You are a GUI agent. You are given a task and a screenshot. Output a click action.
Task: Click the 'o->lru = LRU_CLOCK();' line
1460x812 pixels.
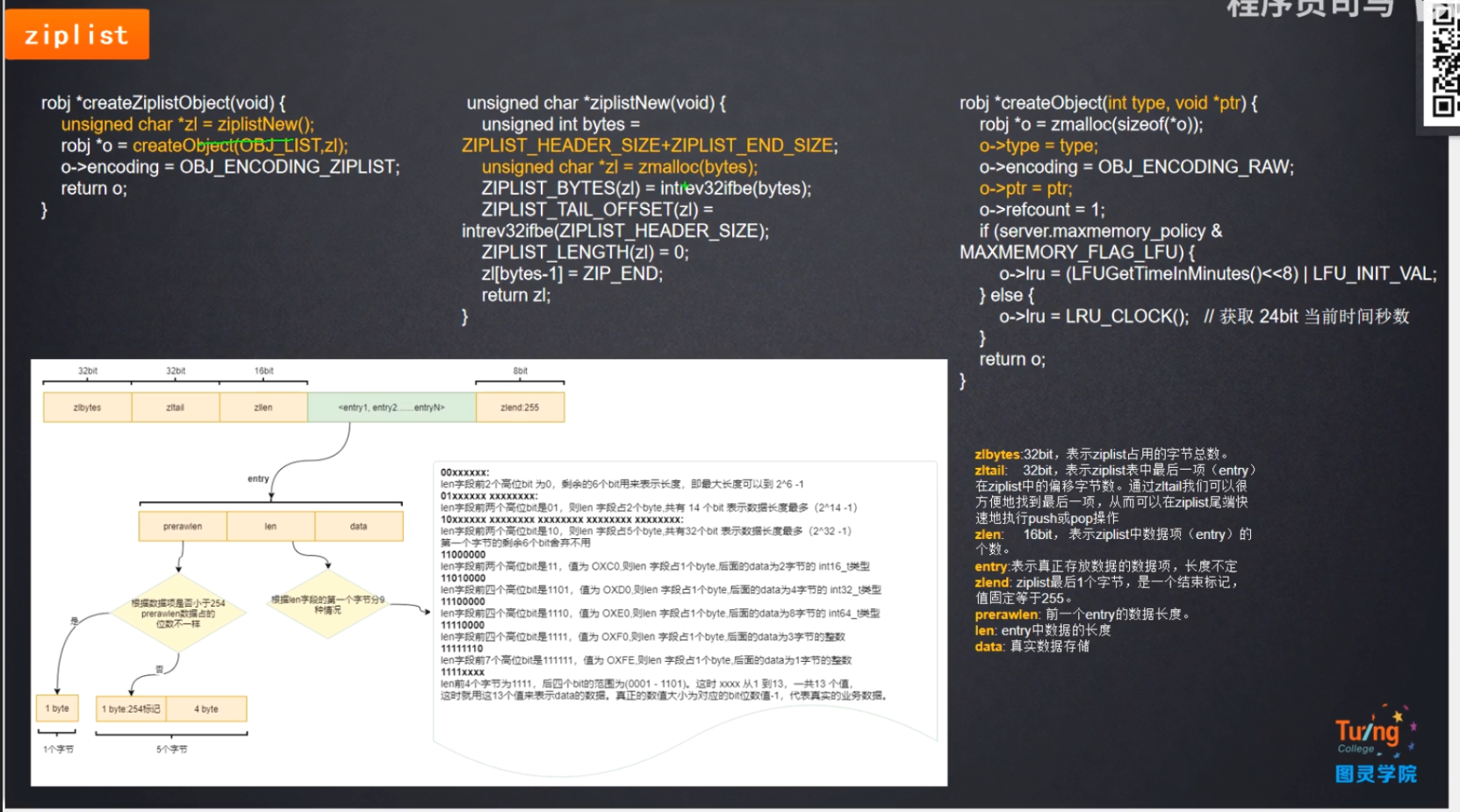tap(1094, 316)
